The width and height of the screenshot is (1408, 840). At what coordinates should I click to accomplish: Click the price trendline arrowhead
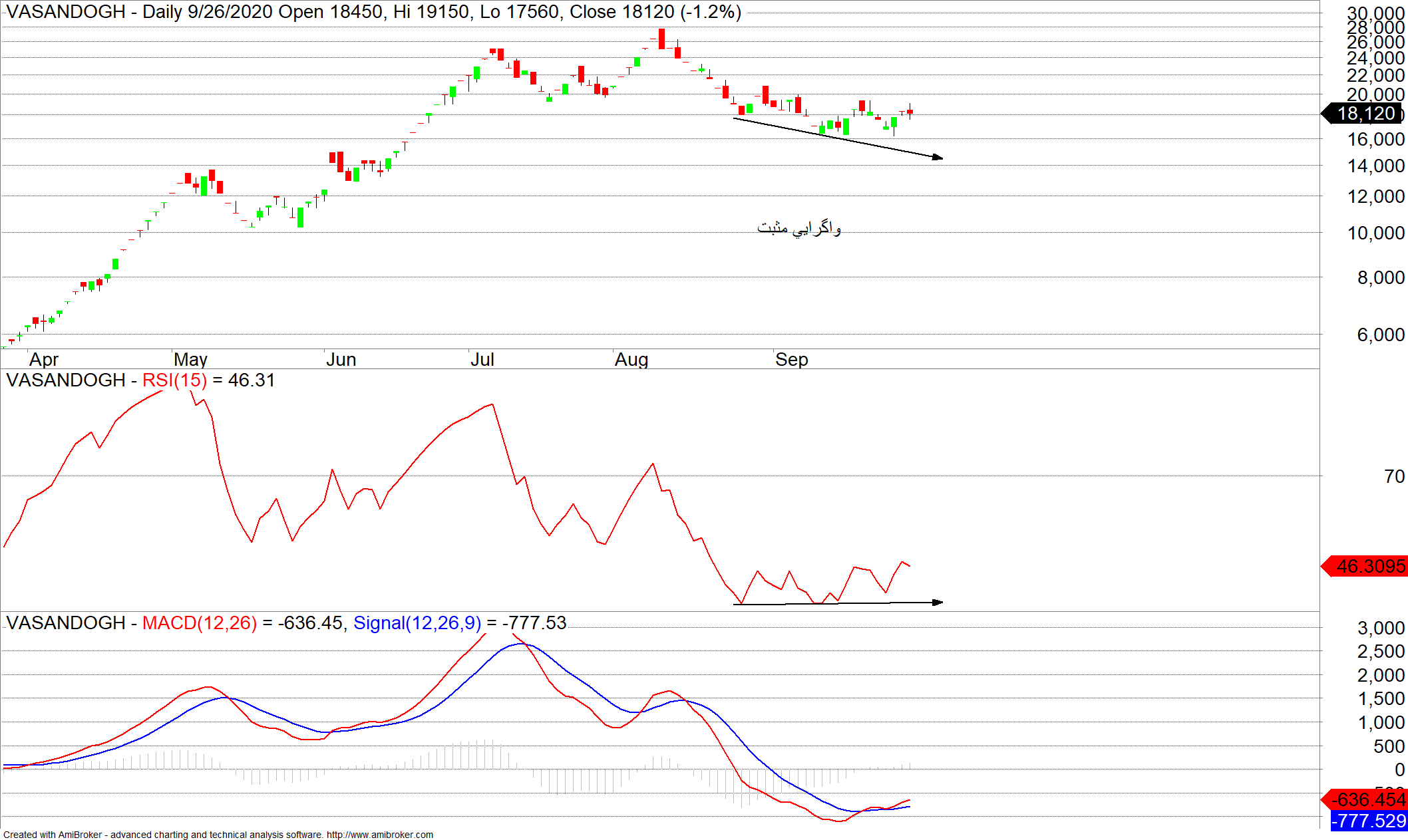(x=938, y=158)
